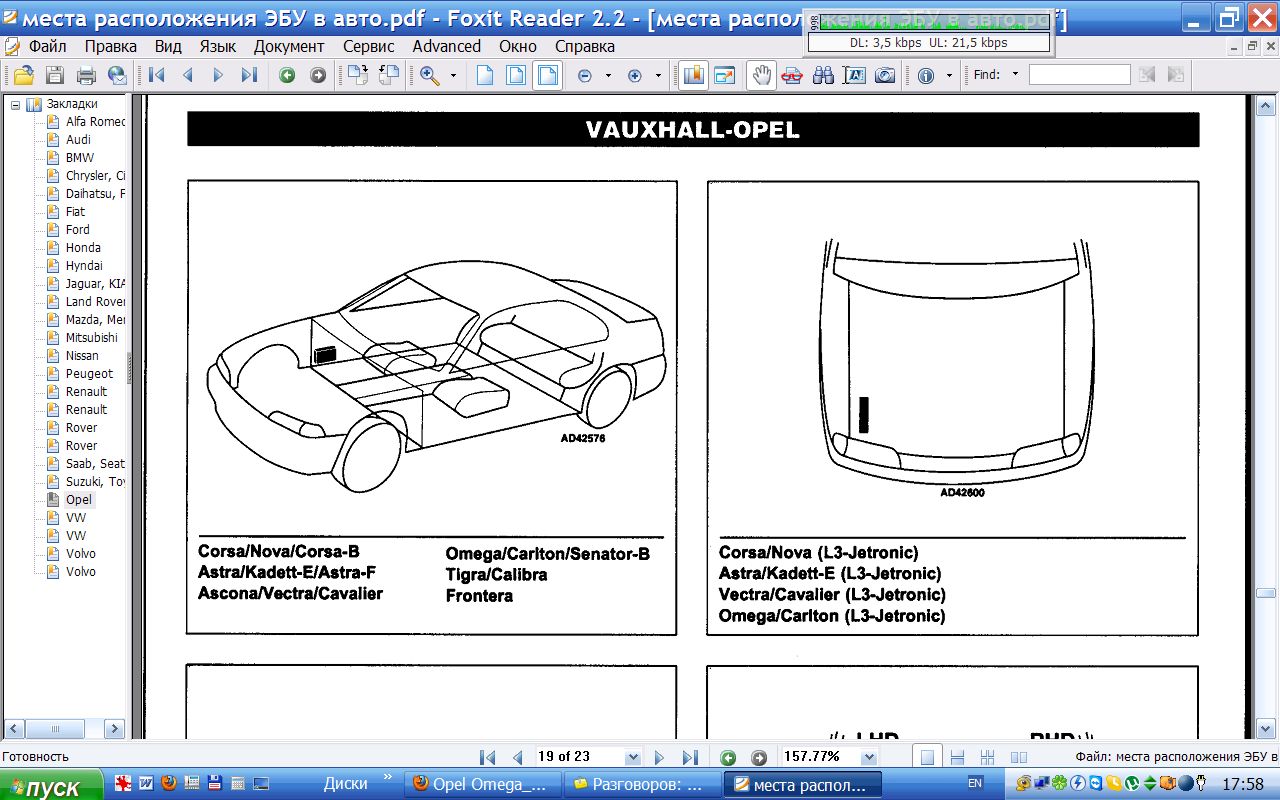
Task: Enable single page layout in status bar
Action: (927, 757)
